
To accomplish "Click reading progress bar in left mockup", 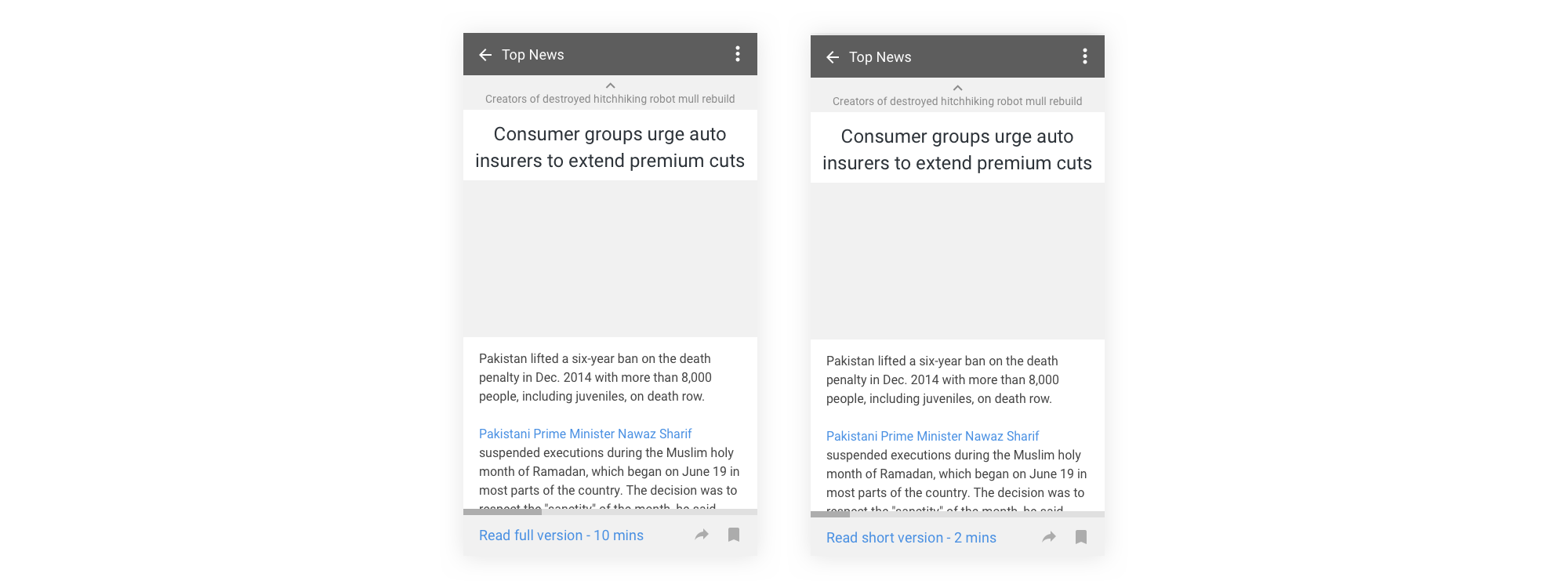I will coord(610,512).
